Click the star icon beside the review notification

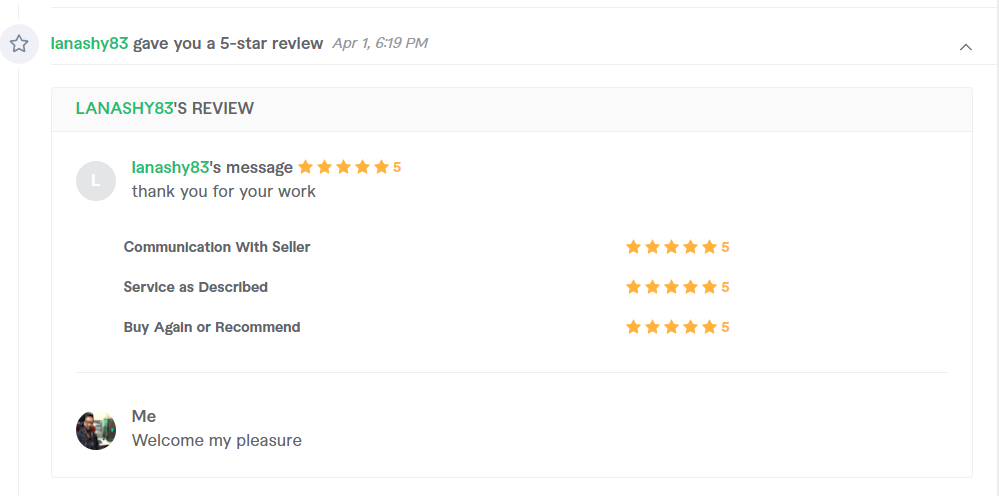(19, 44)
